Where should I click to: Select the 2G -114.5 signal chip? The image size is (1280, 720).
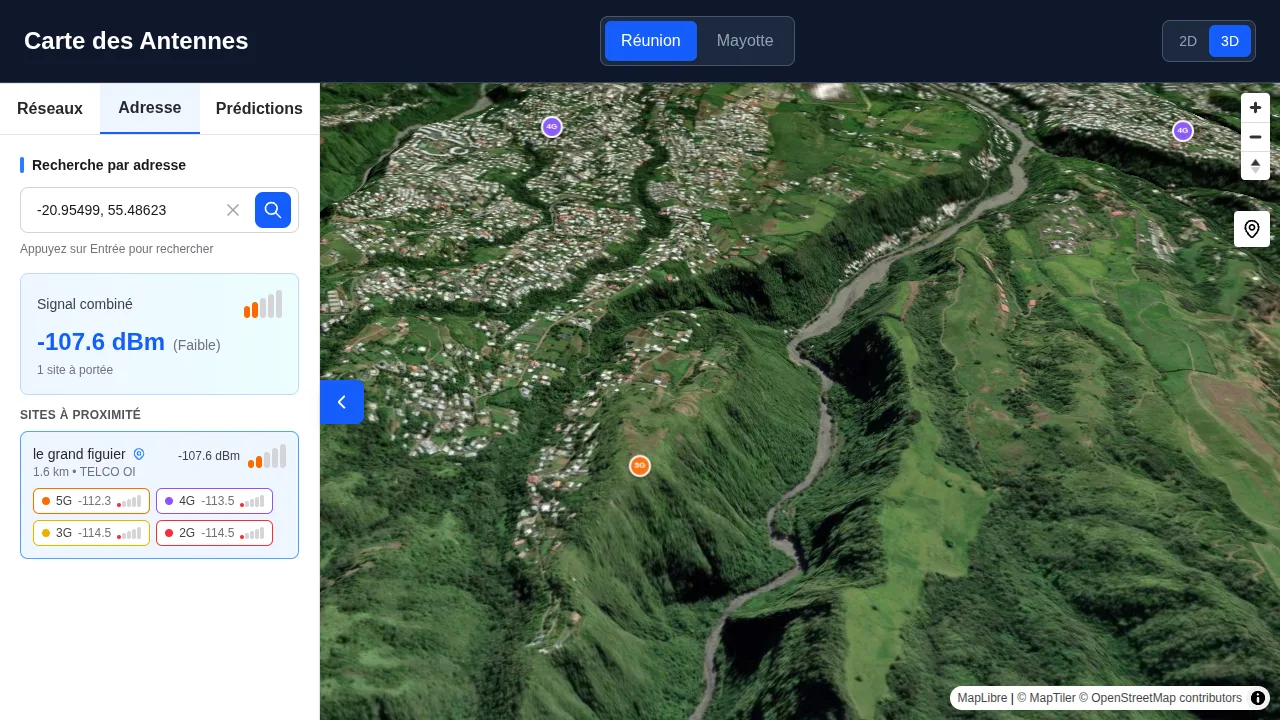[214, 533]
